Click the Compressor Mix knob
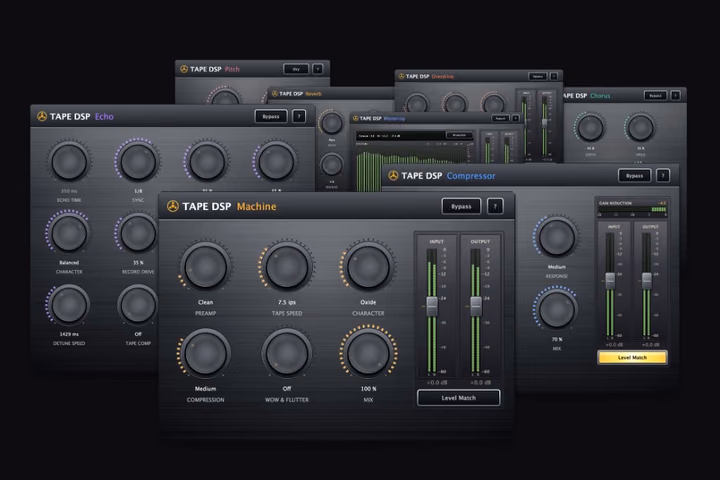 click(x=557, y=310)
